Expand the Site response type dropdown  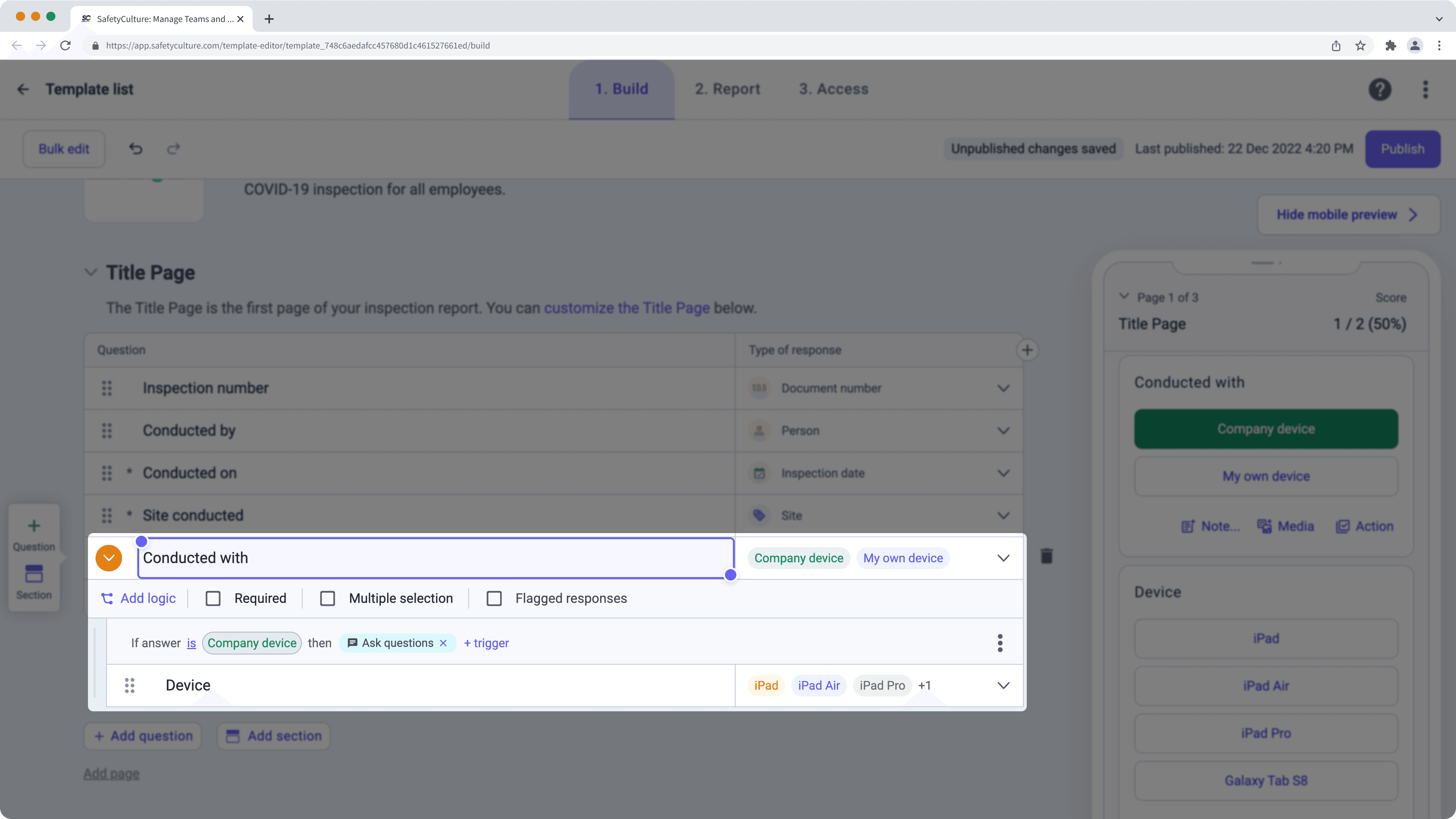click(x=1003, y=515)
